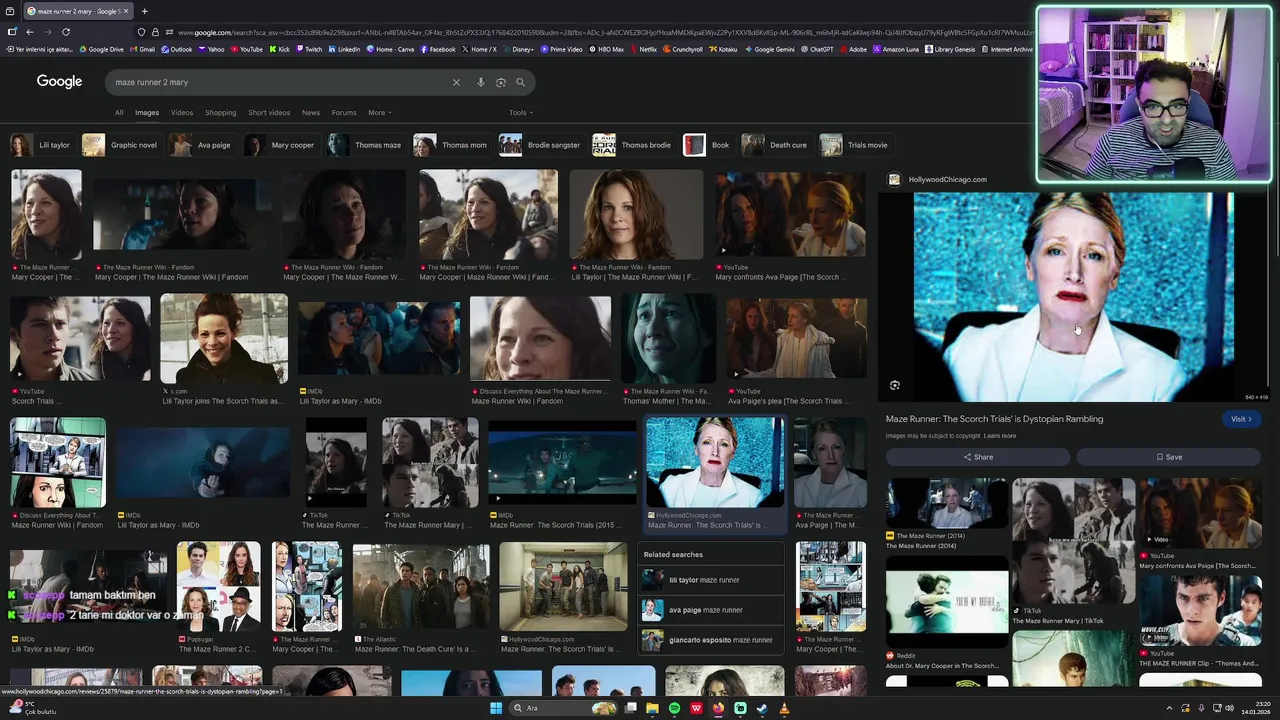
Task: Switch to the Short videos tab
Action: point(269,113)
